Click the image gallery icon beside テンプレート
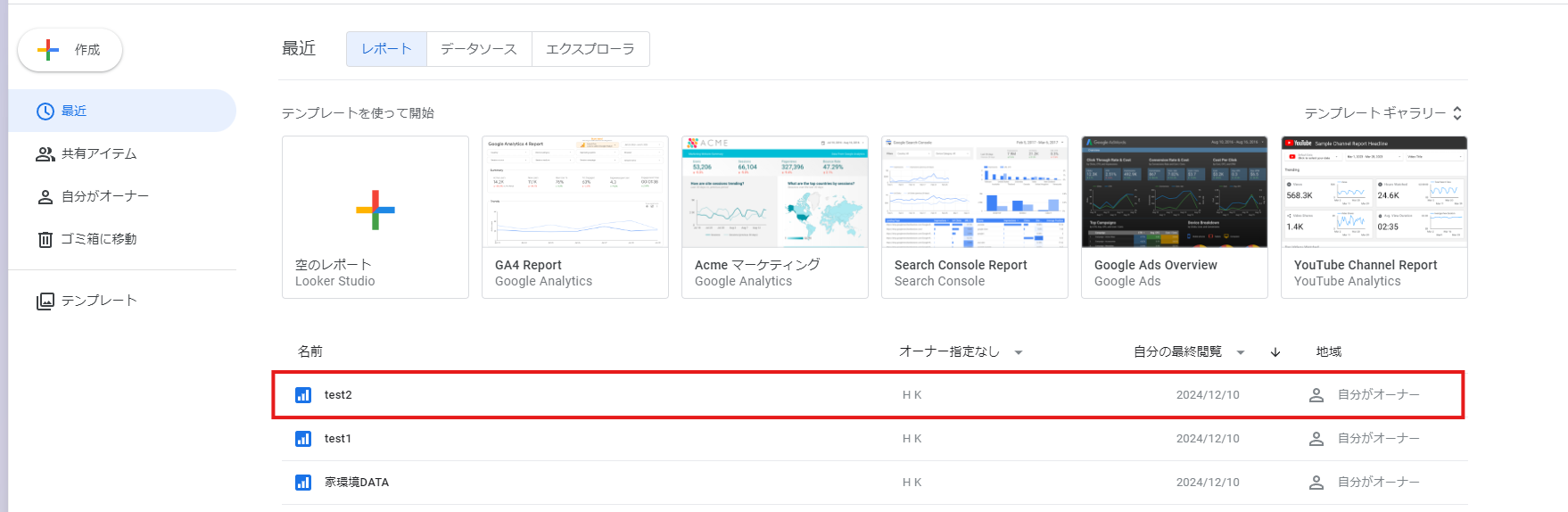Viewport: 1568px width, 512px height. tap(45, 301)
